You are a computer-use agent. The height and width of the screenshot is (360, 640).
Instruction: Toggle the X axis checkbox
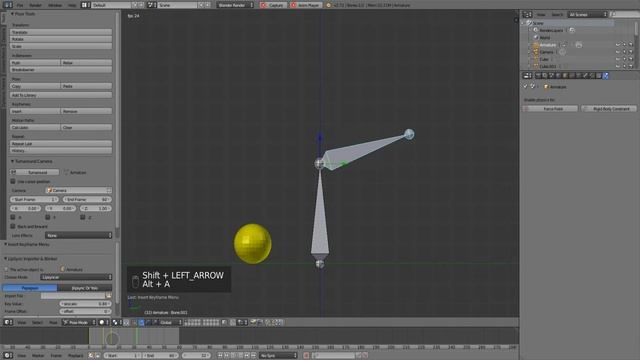click(13, 217)
